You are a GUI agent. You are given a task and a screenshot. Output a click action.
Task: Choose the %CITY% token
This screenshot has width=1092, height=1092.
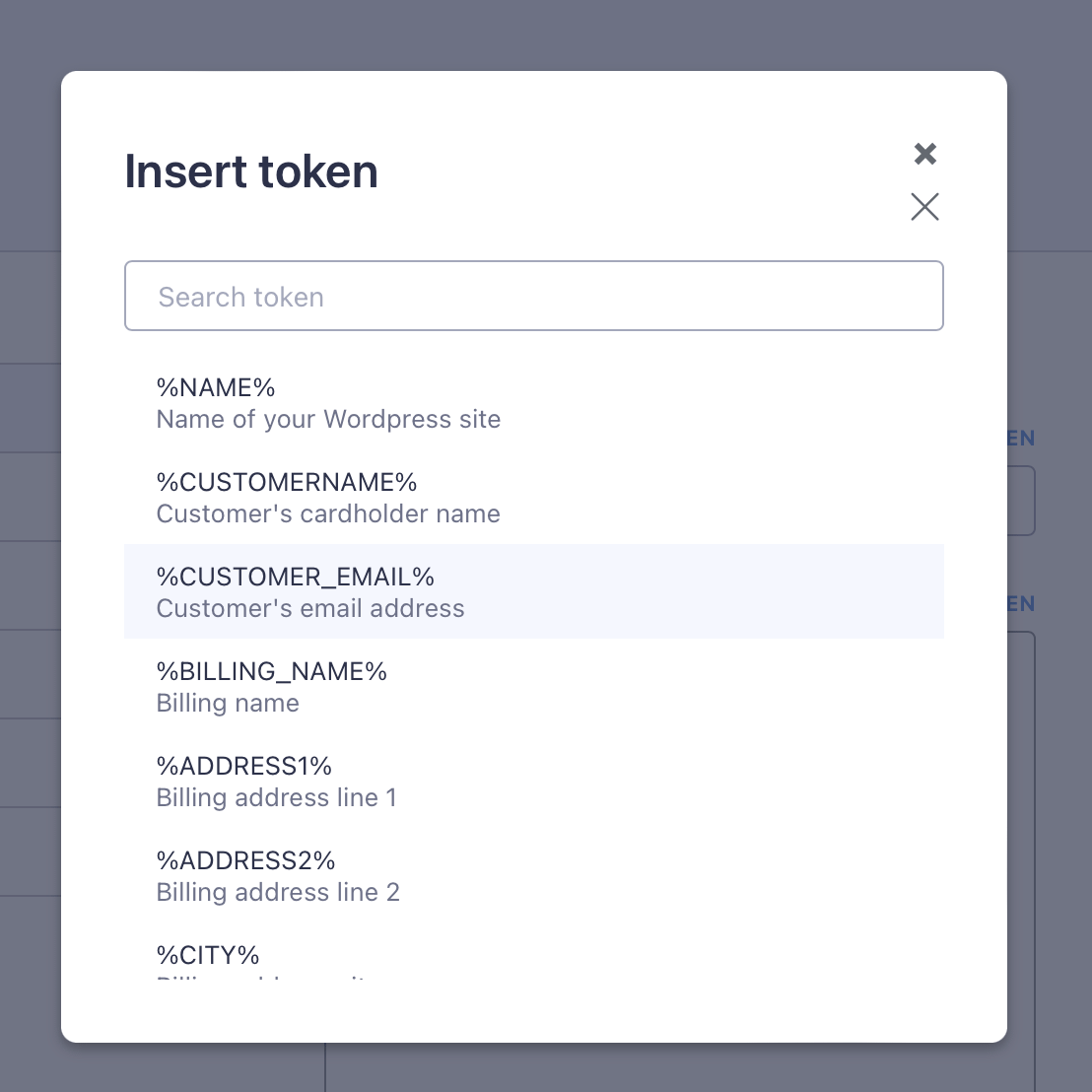[208, 955]
